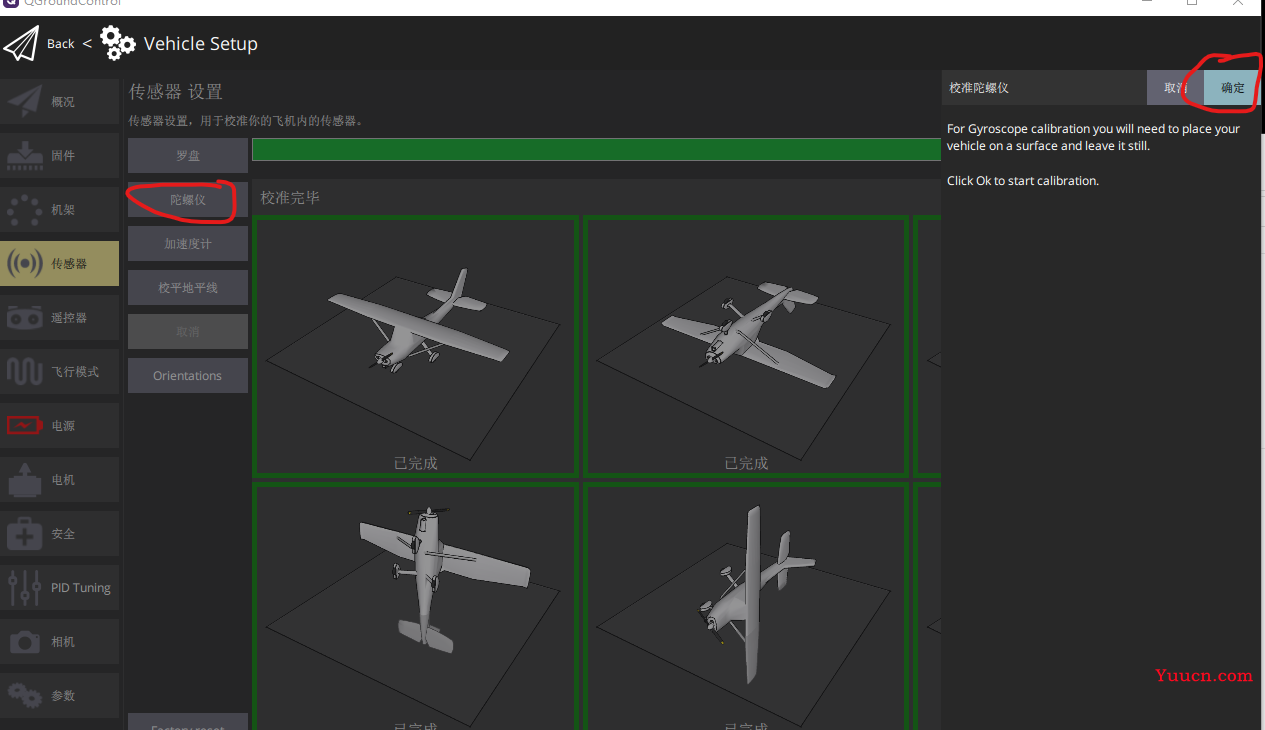Click the 罗盘 compass calibration button
Viewport: 1265px width, 730px height.
pyautogui.click(x=188, y=156)
